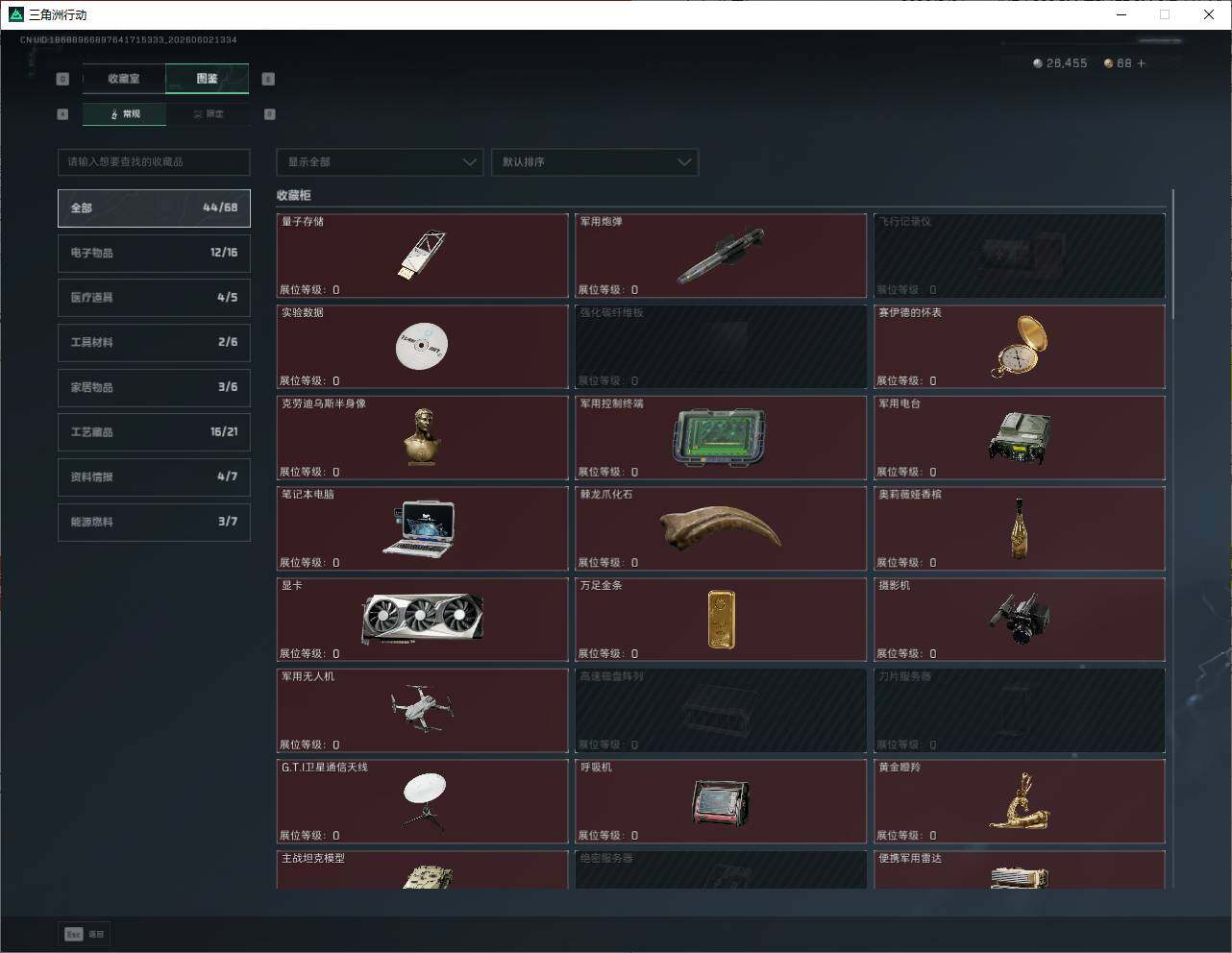Open the 便携军用雷达 radar item
1232x953 pixels.
tap(1020, 869)
